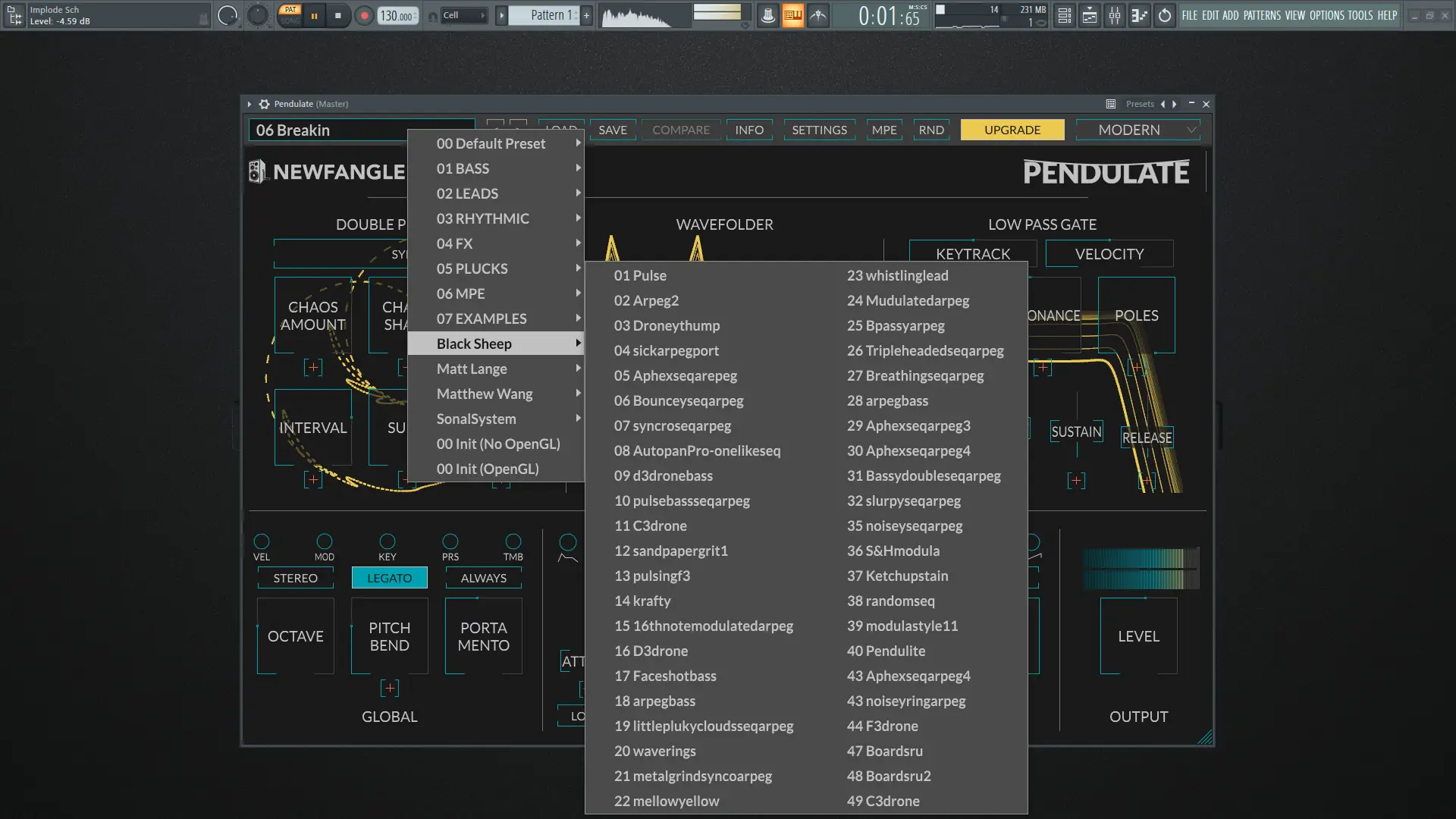Viewport: 1456px width, 819px height.
Task: Enable the STEREO toggle
Action: click(295, 578)
